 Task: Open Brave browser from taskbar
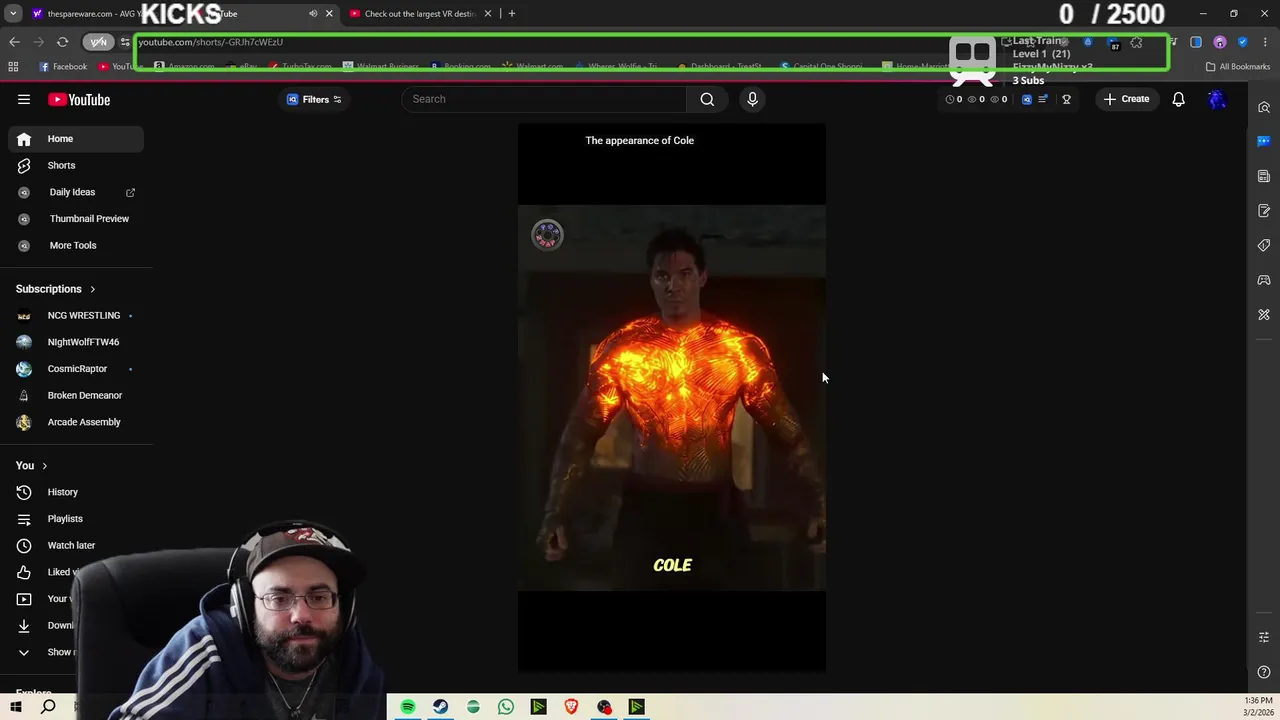click(x=571, y=707)
